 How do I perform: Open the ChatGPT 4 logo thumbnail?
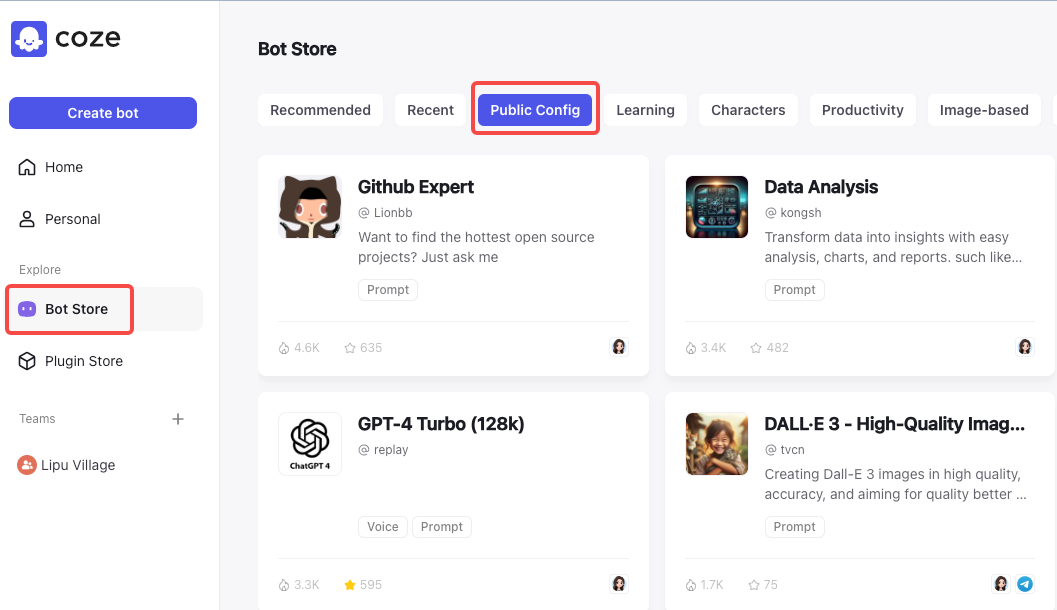[310, 444]
